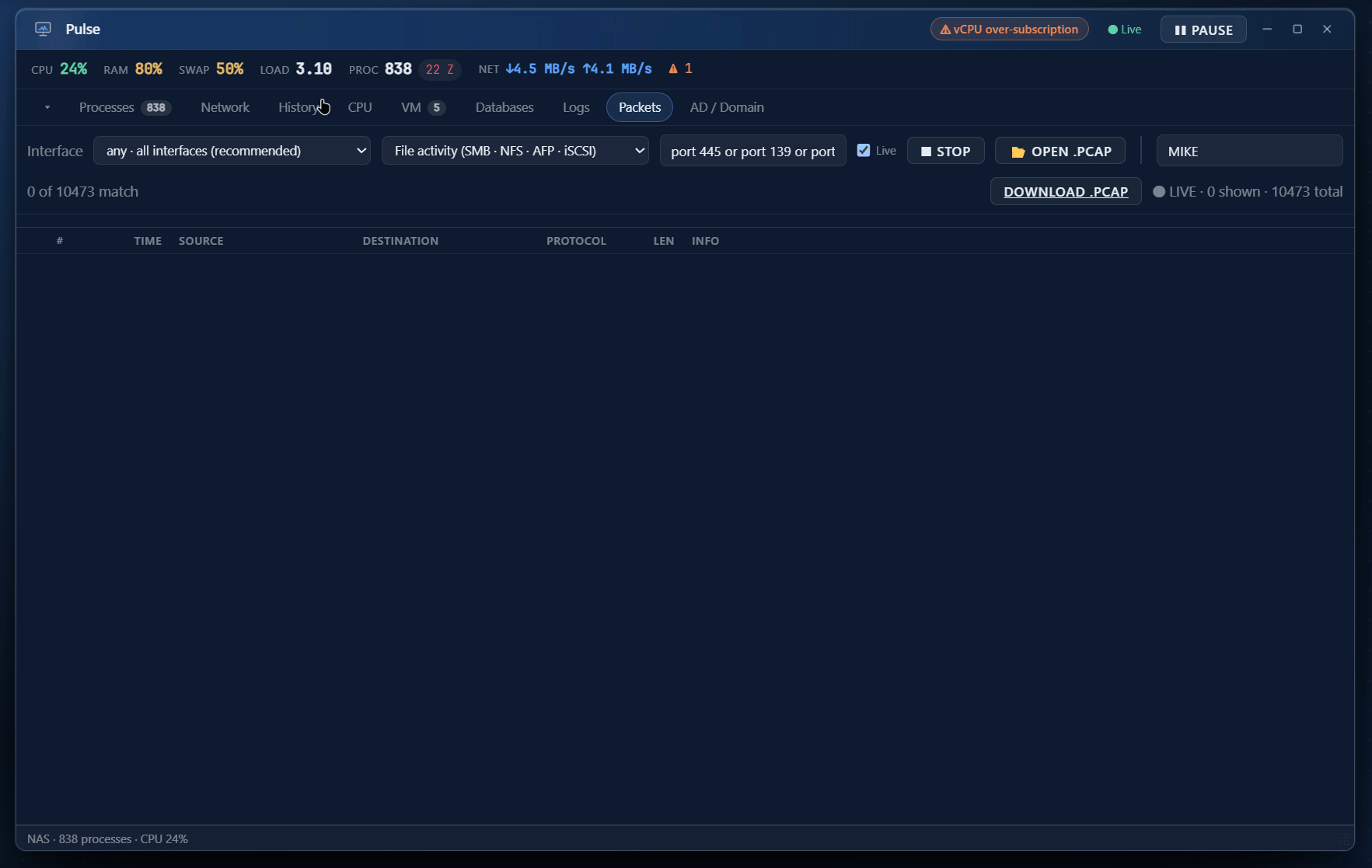The width and height of the screenshot is (1372, 868).
Task: Pause live monitoring with PAUSE button
Action: [x=1203, y=30]
